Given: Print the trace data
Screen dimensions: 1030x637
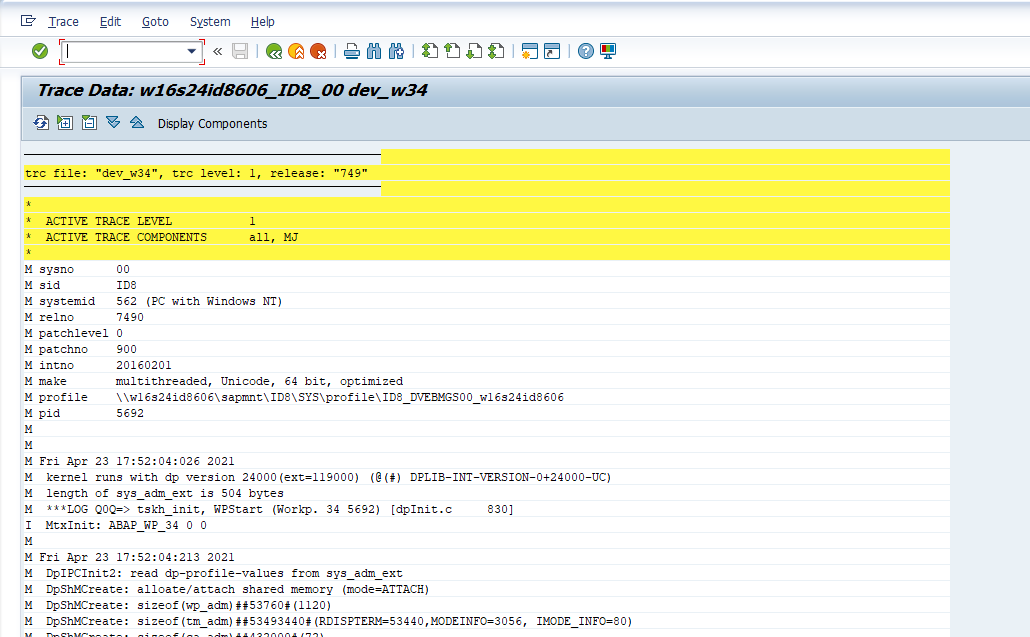Looking at the screenshot, I should 351,50.
